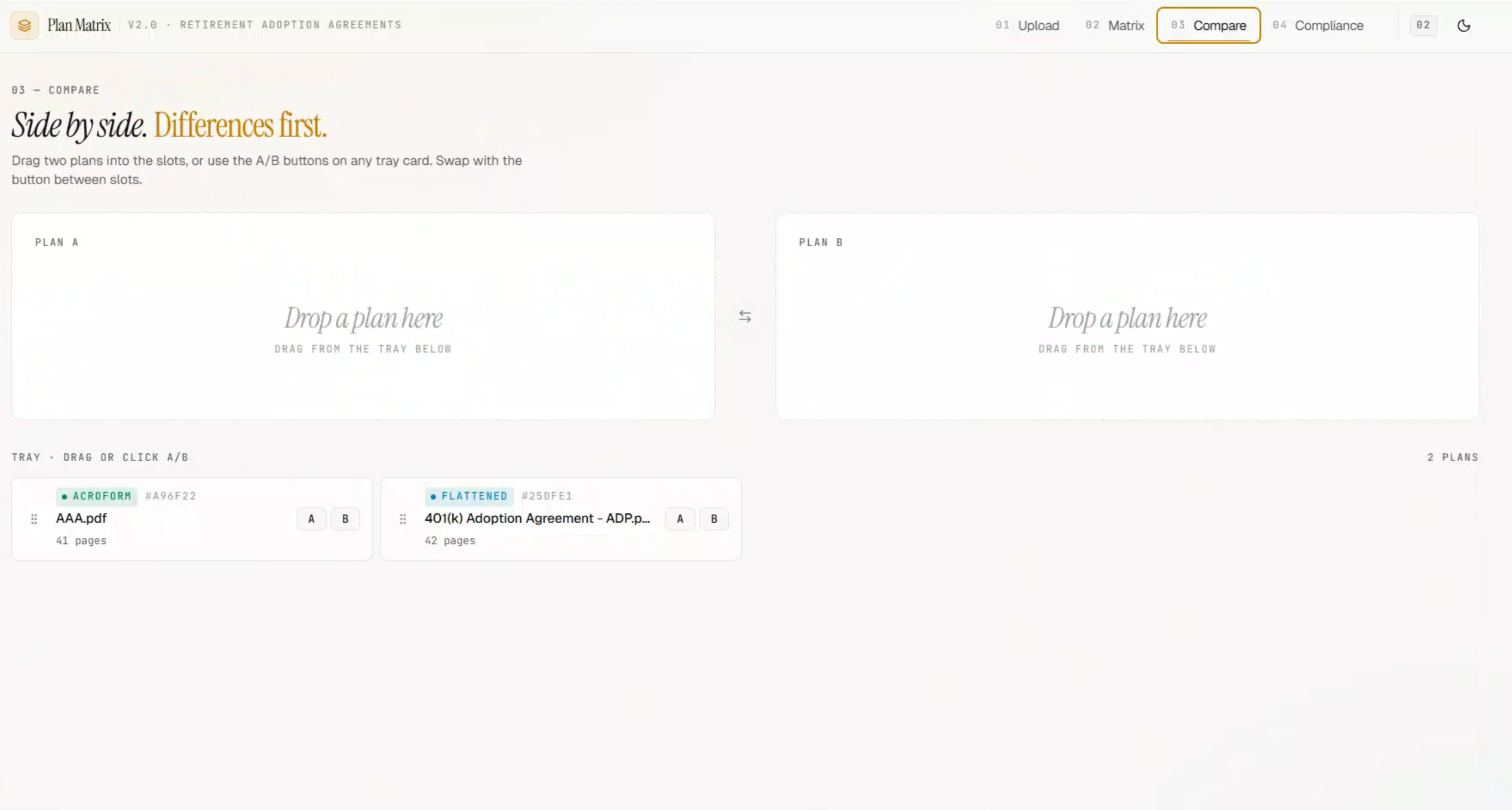1512x810 pixels.
Task: Open the 01 Upload tab
Action: pos(1027,25)
